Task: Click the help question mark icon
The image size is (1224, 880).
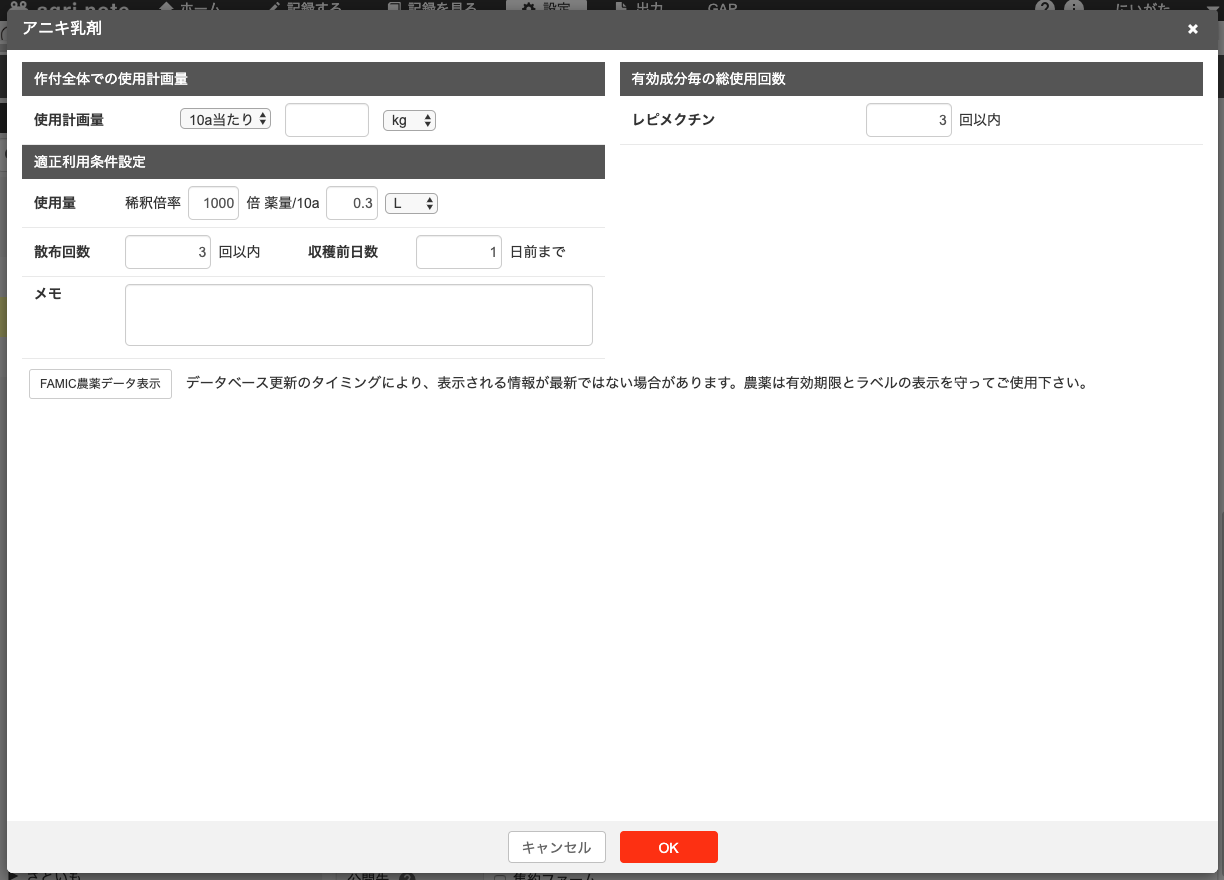Action: (x=1045, y=7)
